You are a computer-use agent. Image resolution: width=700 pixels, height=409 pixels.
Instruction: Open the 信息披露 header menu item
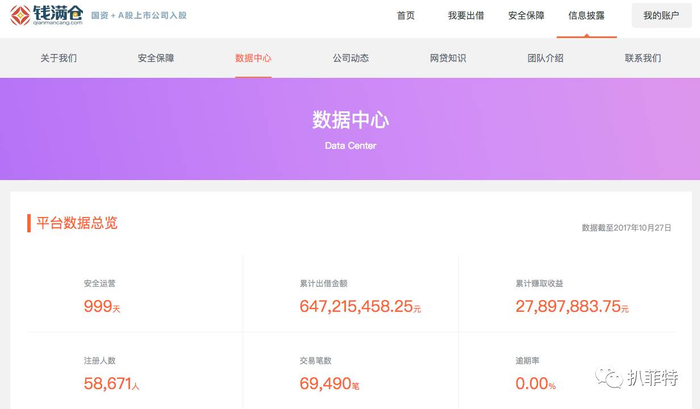click(586, 16)
